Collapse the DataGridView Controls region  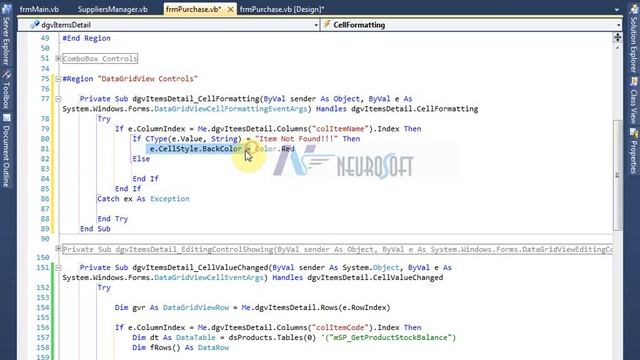click(58, 78)
